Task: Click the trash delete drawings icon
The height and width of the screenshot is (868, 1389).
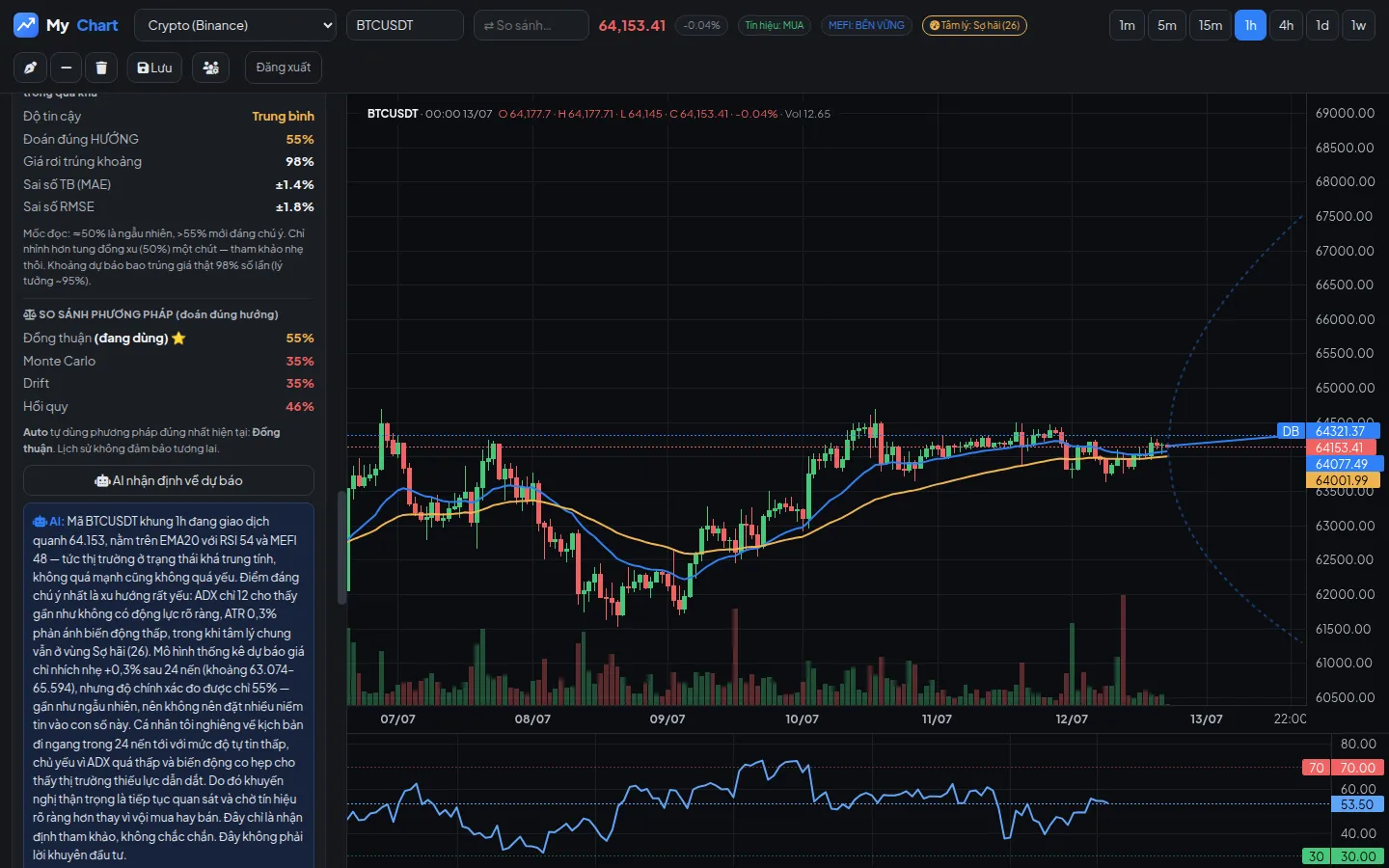Action: click(101, 68)
